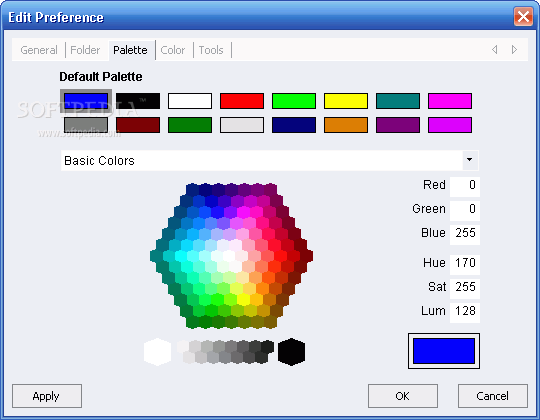540x420 pixels.
Task: Select the blue default palette swatch
Action: tap(86, 101)
